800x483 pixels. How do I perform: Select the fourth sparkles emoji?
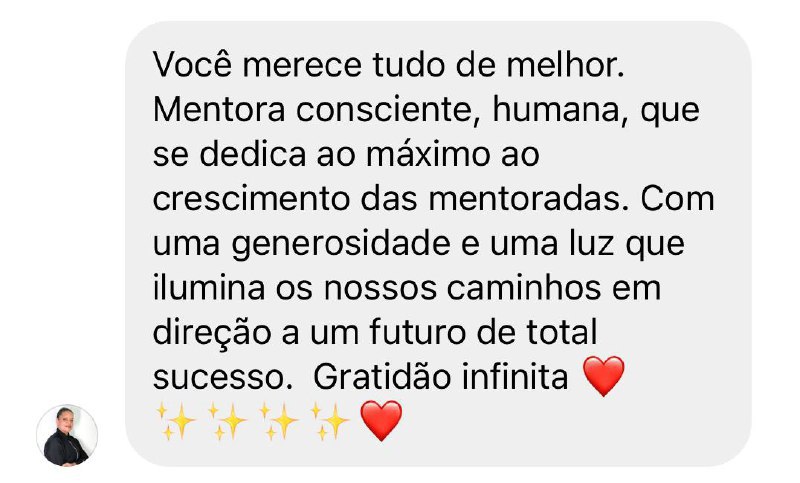[x=330, y=421]
